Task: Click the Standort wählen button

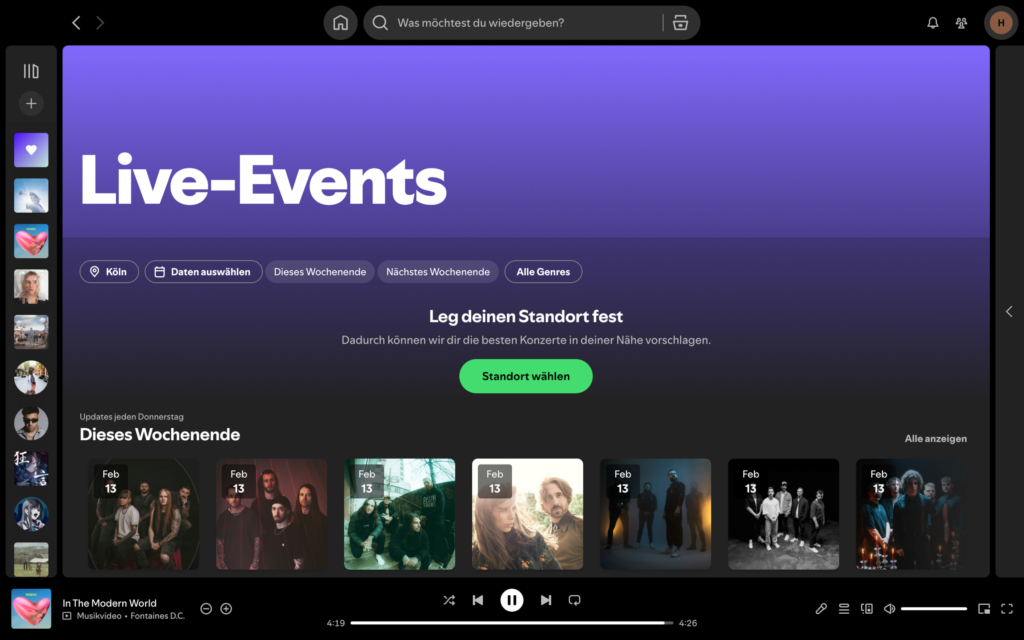Action: coord(525,376)
